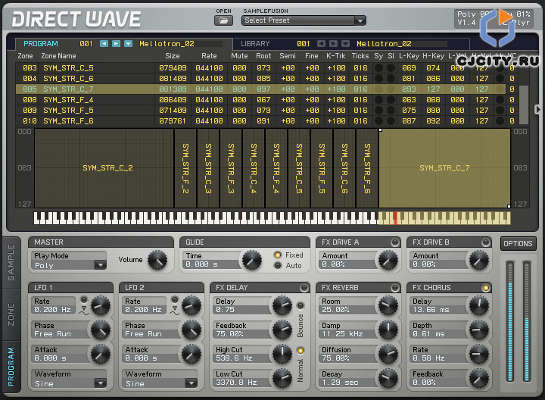This screenshot has height=400, width=545.
Task: Enable the FX Reverb power toggle
Action: (394, 288)
